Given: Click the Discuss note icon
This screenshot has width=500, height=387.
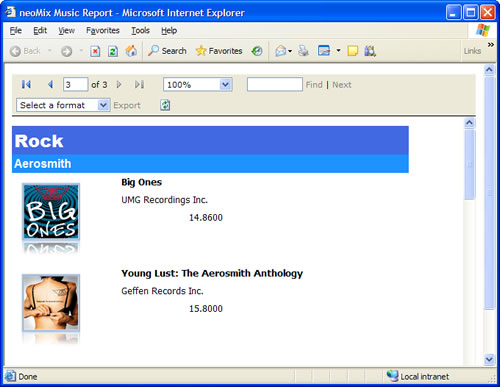Looking at the screenshot, I should click(x=353, y=51).
